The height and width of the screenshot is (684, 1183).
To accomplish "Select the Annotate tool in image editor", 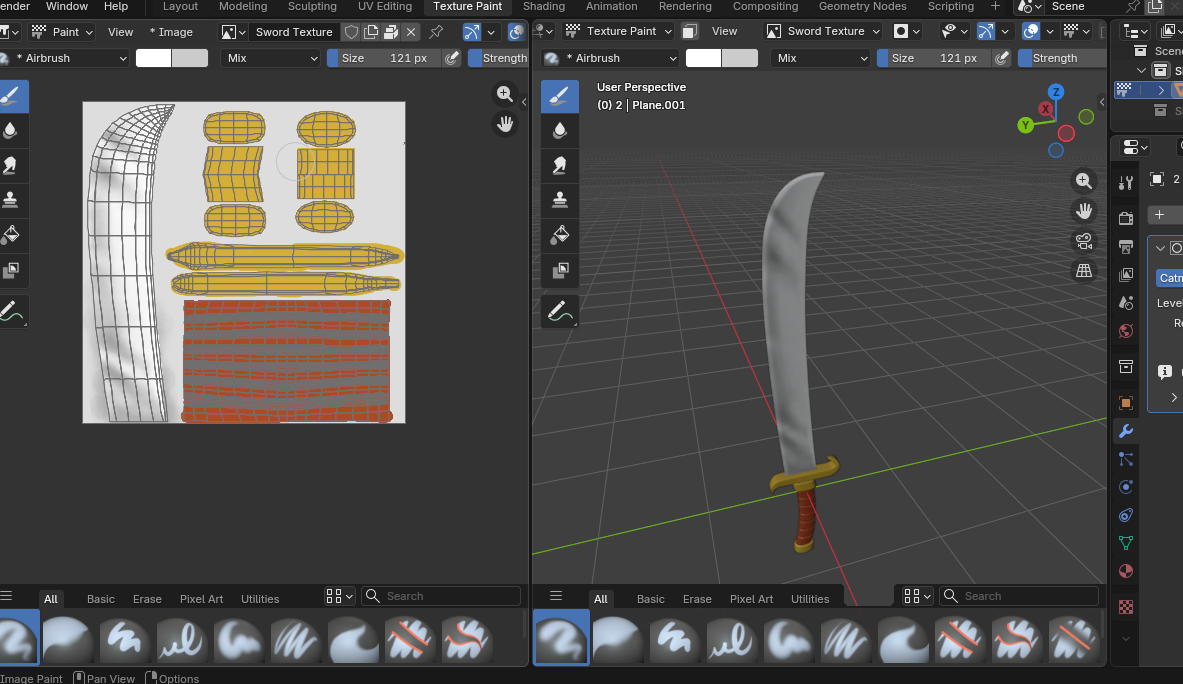I will [11, 311].
